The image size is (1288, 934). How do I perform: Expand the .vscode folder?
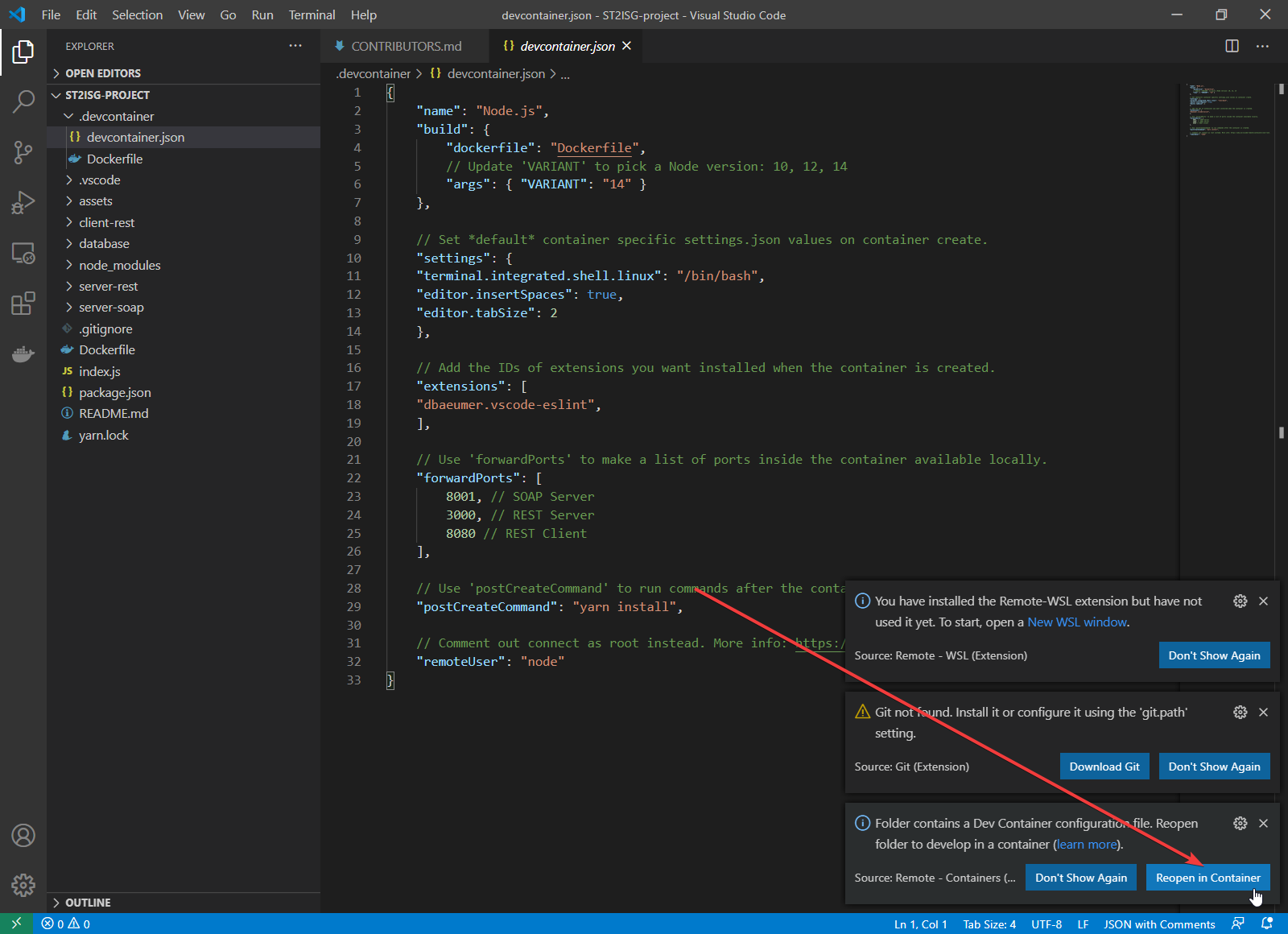(x=184, y=180)
